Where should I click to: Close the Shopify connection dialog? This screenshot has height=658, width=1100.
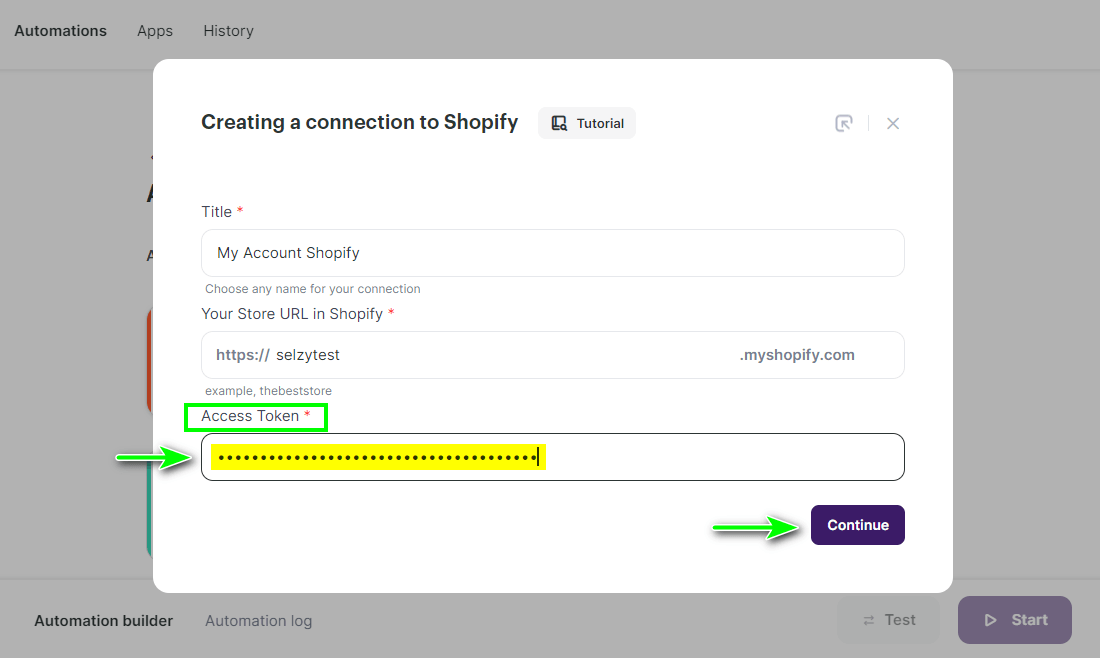[892, 123]
